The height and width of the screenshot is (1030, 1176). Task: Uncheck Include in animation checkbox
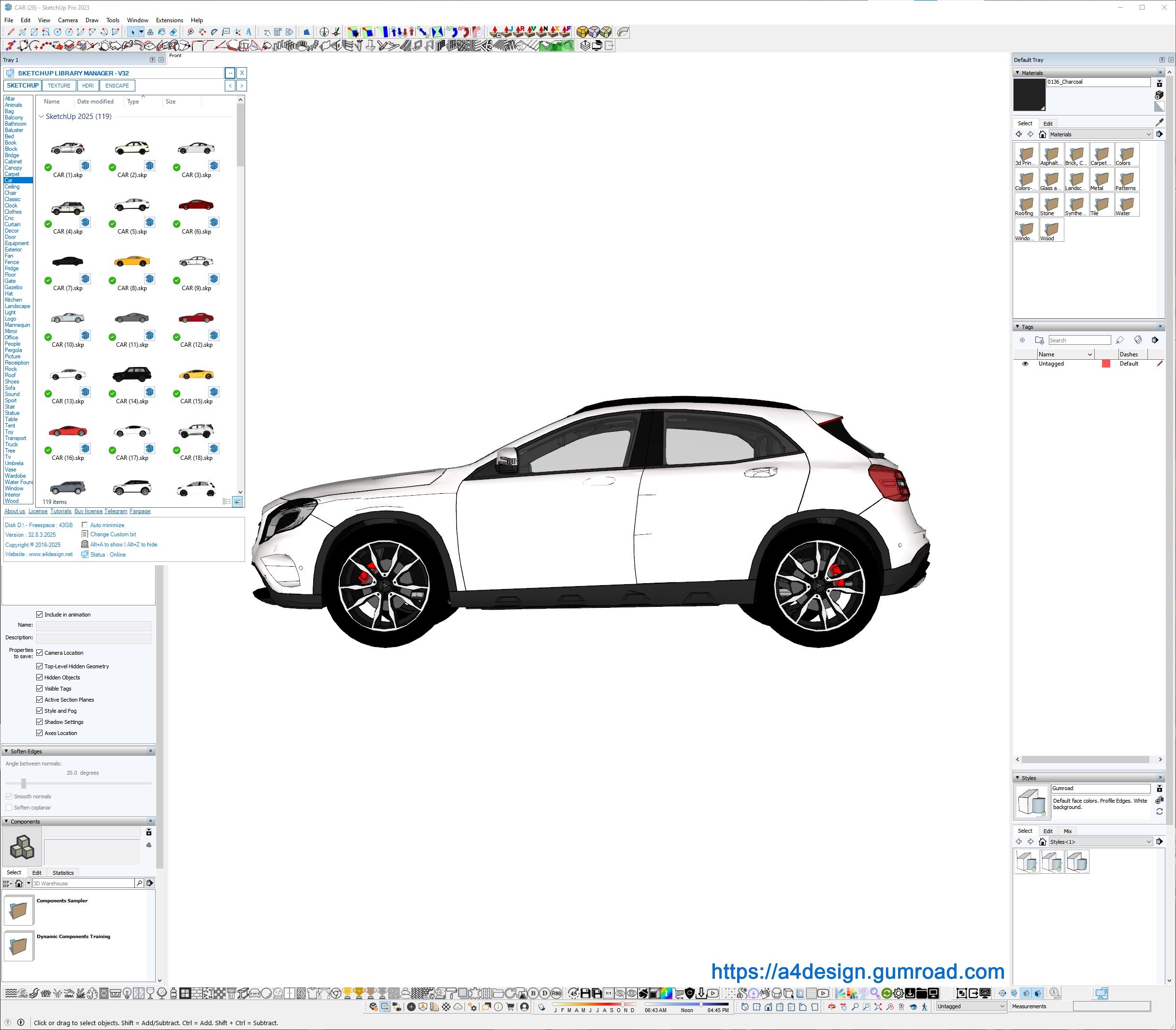(40, 615)
